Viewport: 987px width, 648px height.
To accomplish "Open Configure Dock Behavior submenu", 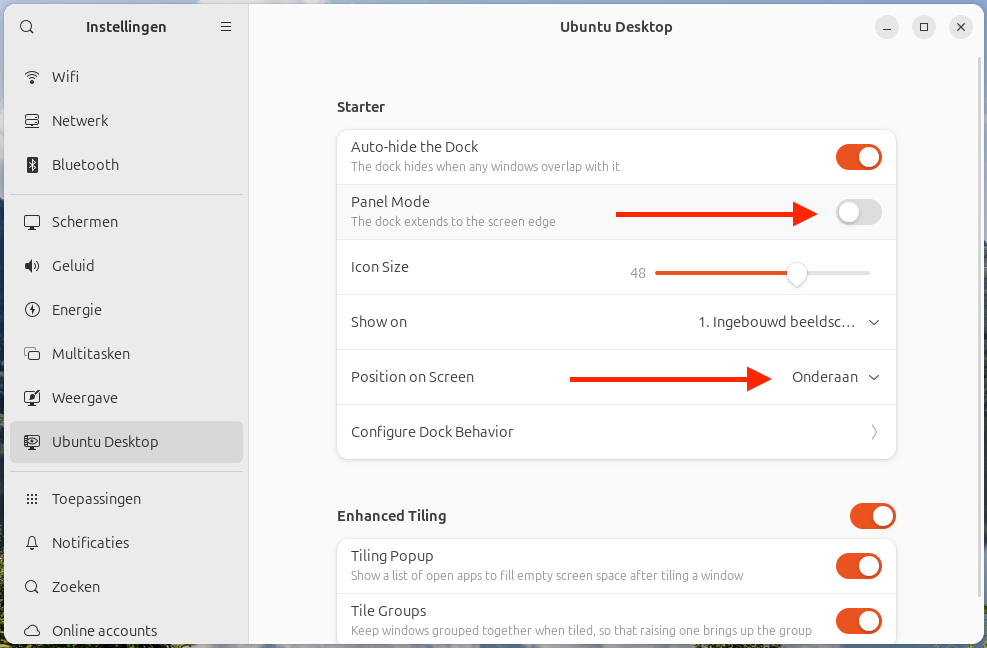I will (616, 432).
